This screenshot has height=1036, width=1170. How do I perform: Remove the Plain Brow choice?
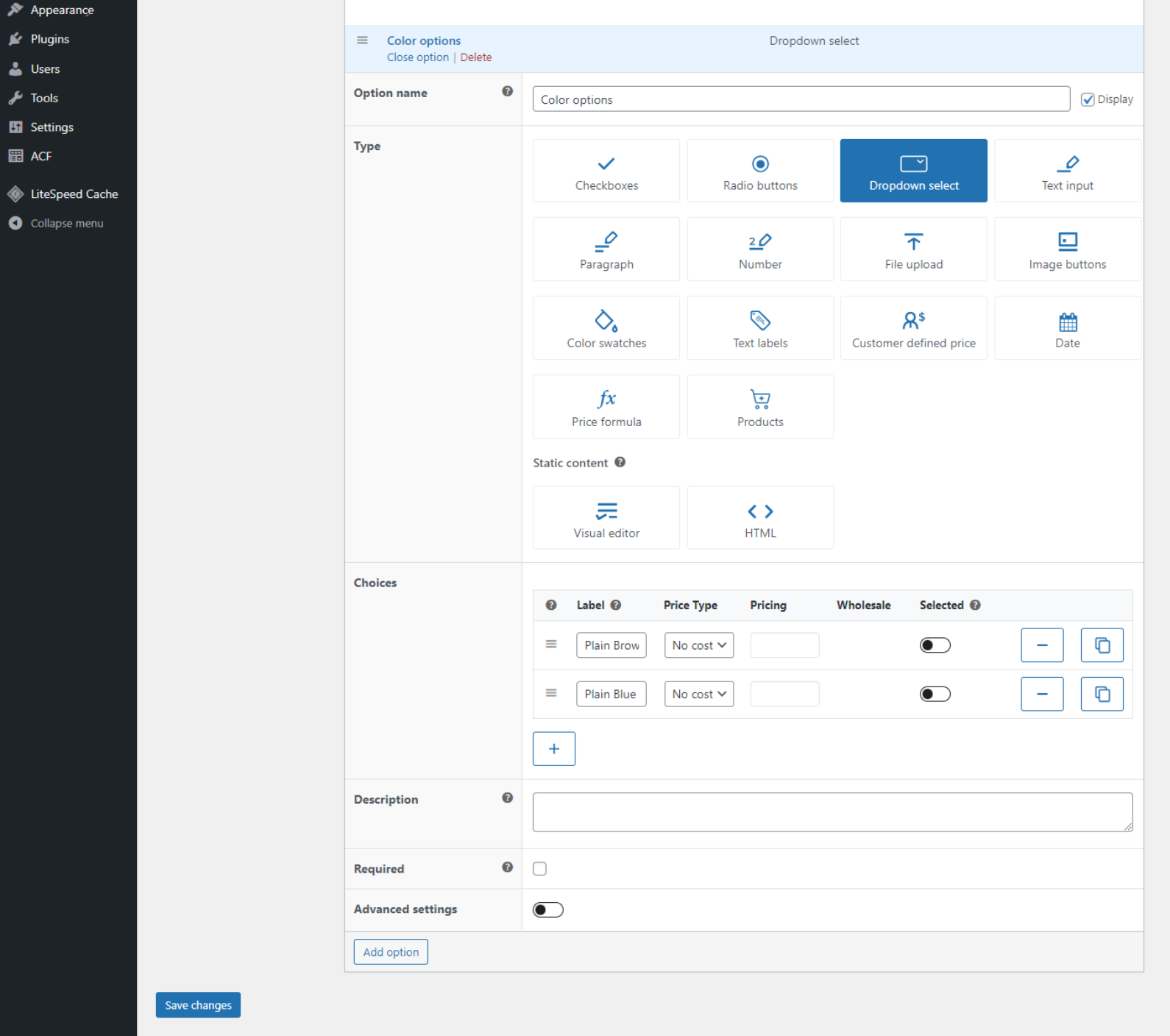coord(1042,645)
